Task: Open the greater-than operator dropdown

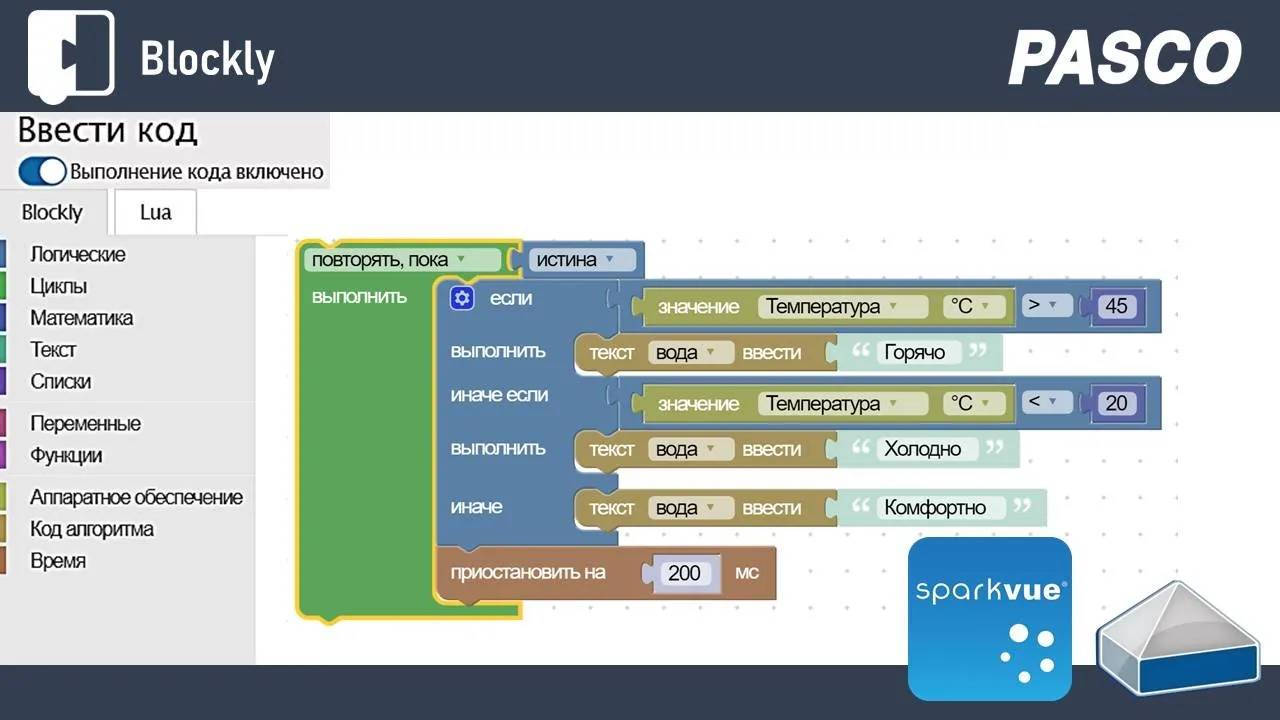Action: pos(1045,306)
